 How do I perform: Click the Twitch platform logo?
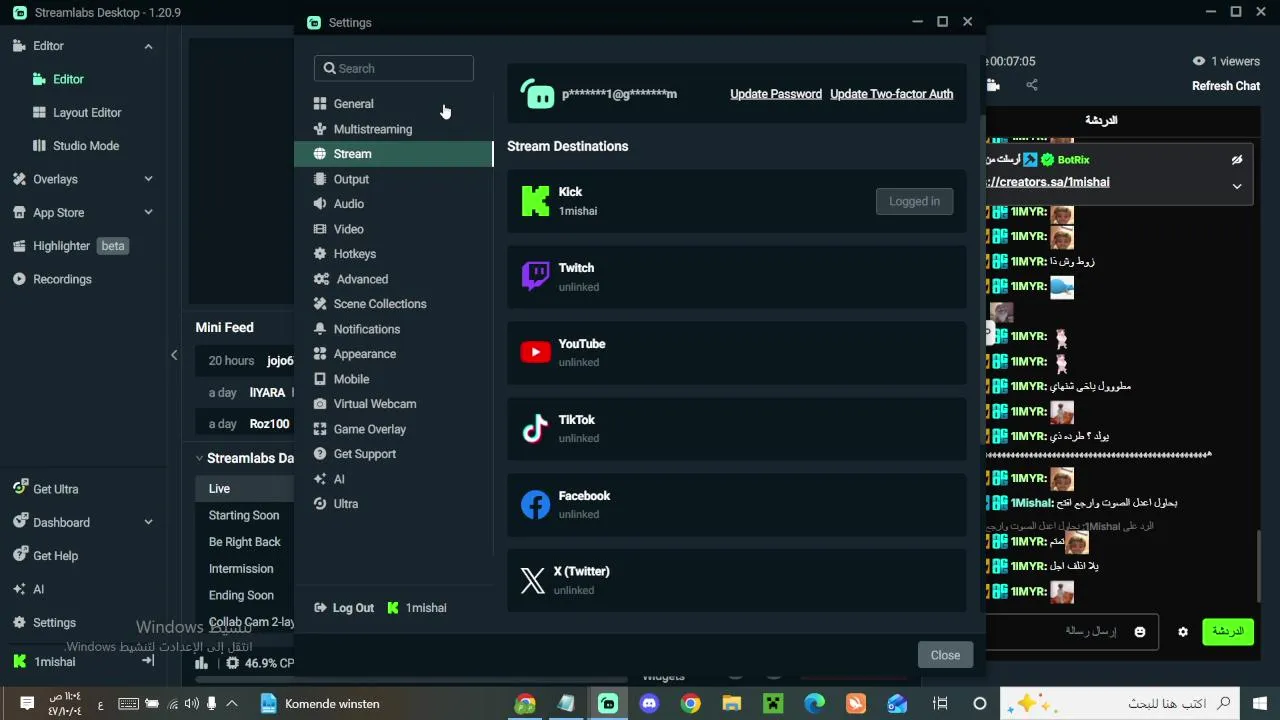click(535, 276)
